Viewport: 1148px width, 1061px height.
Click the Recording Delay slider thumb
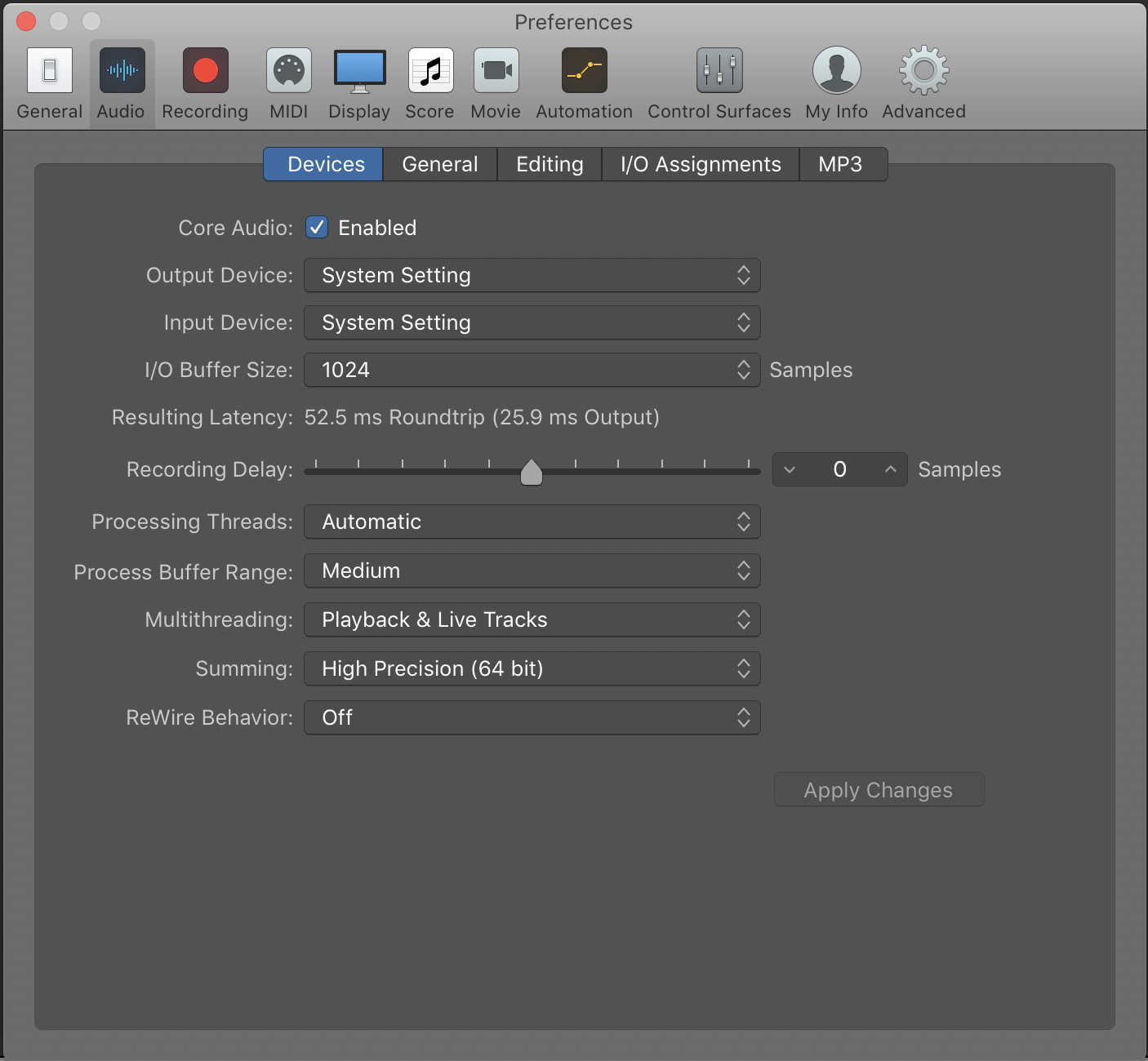click(x=532, y=472)
